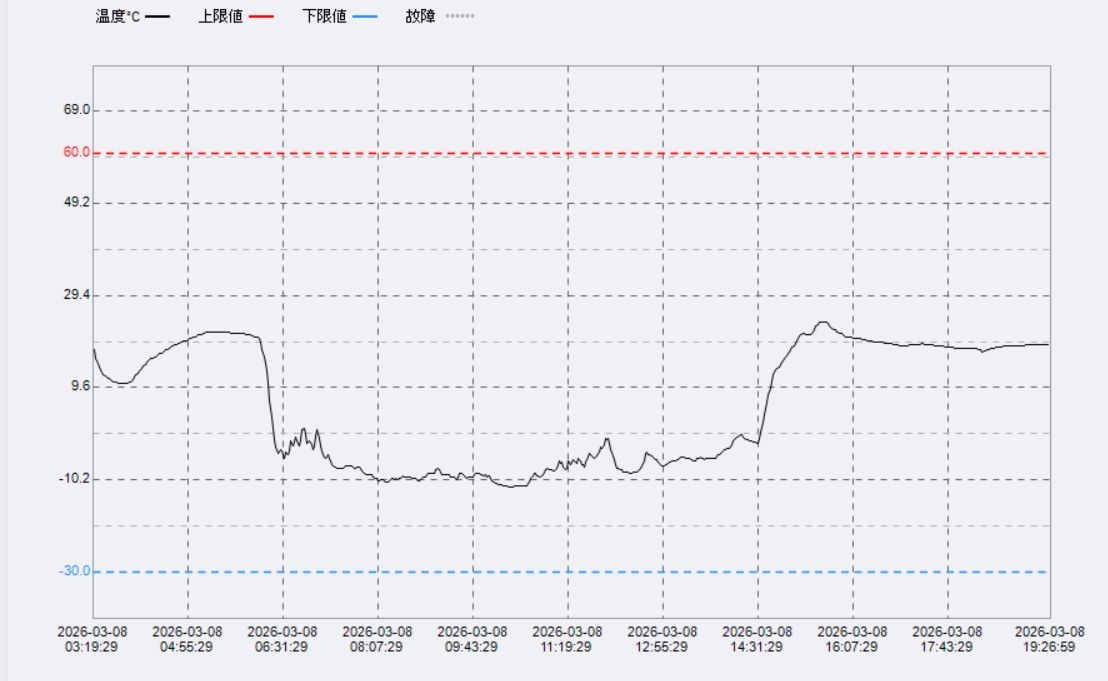Select the red 60.0 y-axis label

(76, 152)
